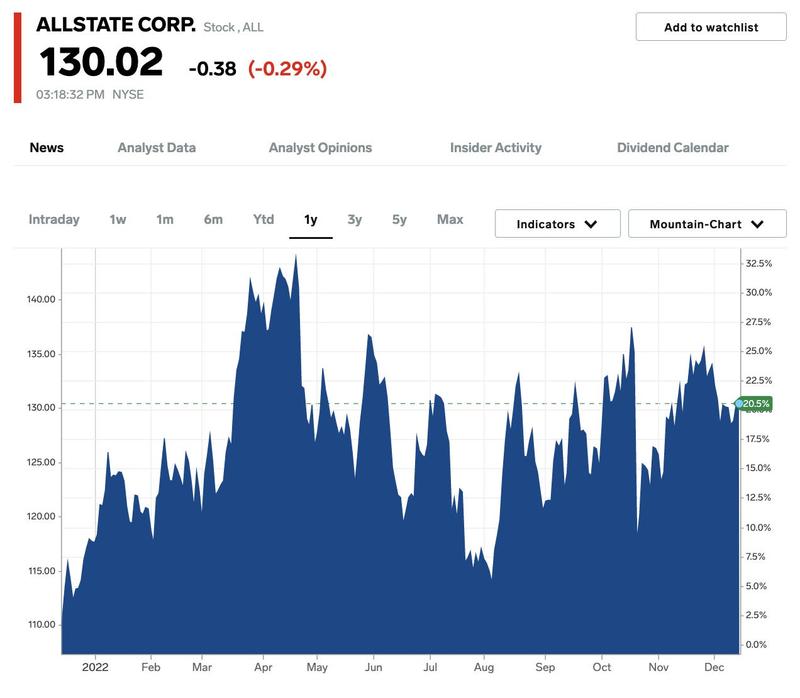Screen dimensions: 800x698
Task: Change chart range to 3y
Action: click(x=355, y=220)
